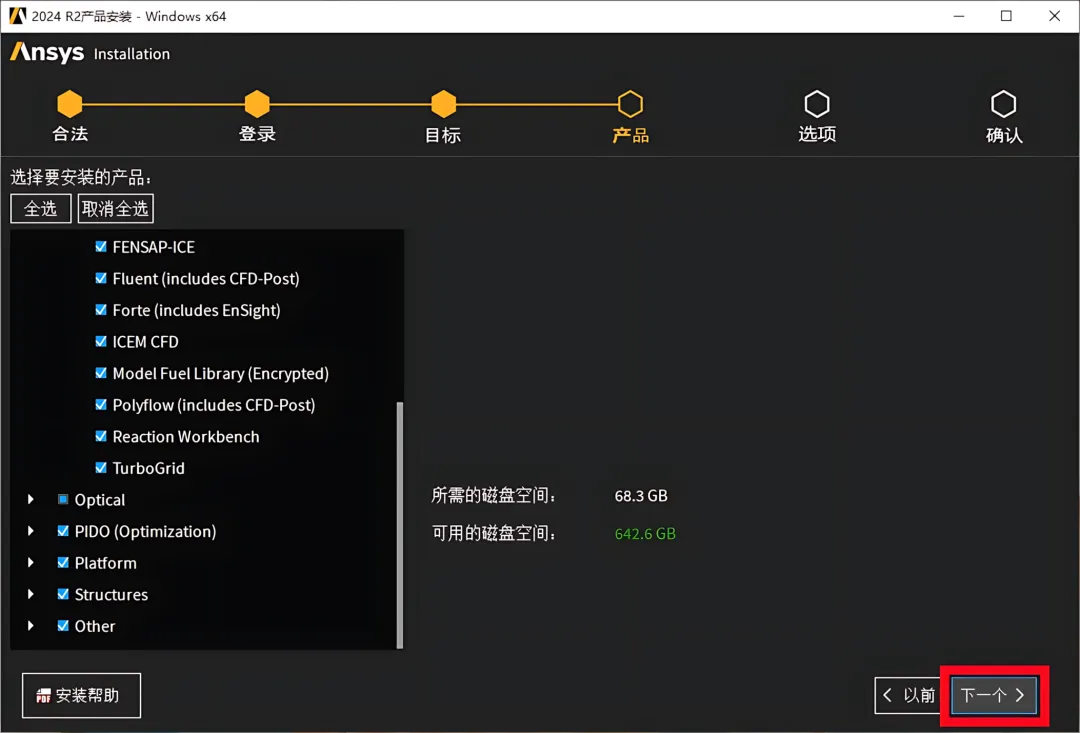The image size is (1080, 733).
Task: Click the PDF icon on 安装帮助 button
Action: tap(43, 696)
